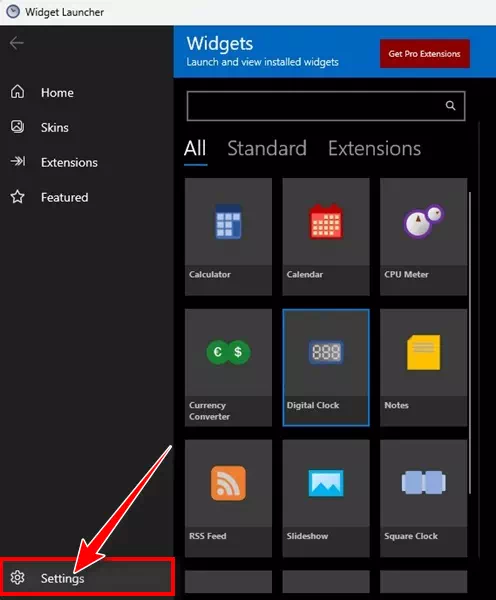Click the Settings gear icon
Viewport: 496px width, 600px height.
[x=17, y=577]
